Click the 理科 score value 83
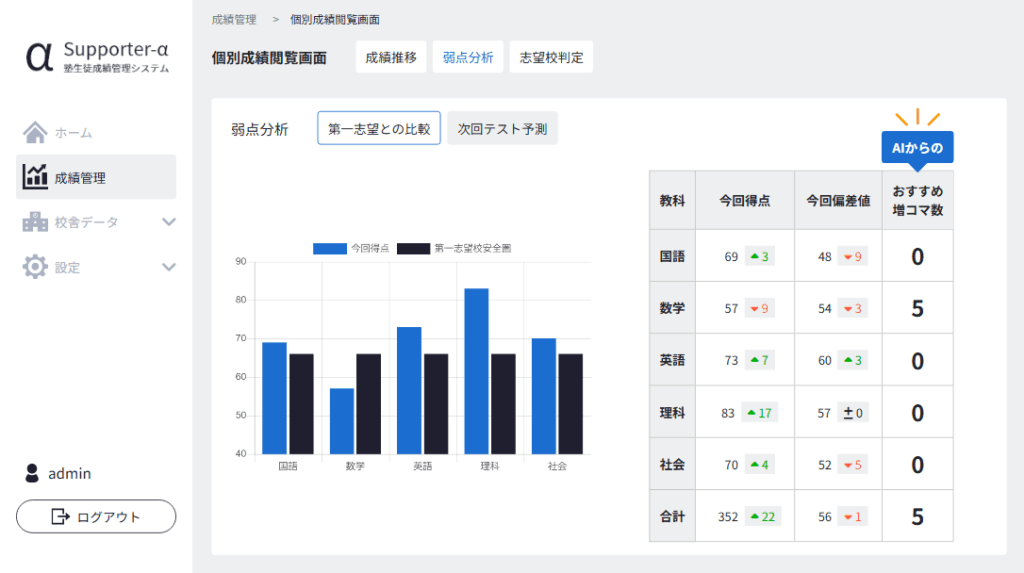Viewport: 1024px width, 573px height. click(728, 413)
